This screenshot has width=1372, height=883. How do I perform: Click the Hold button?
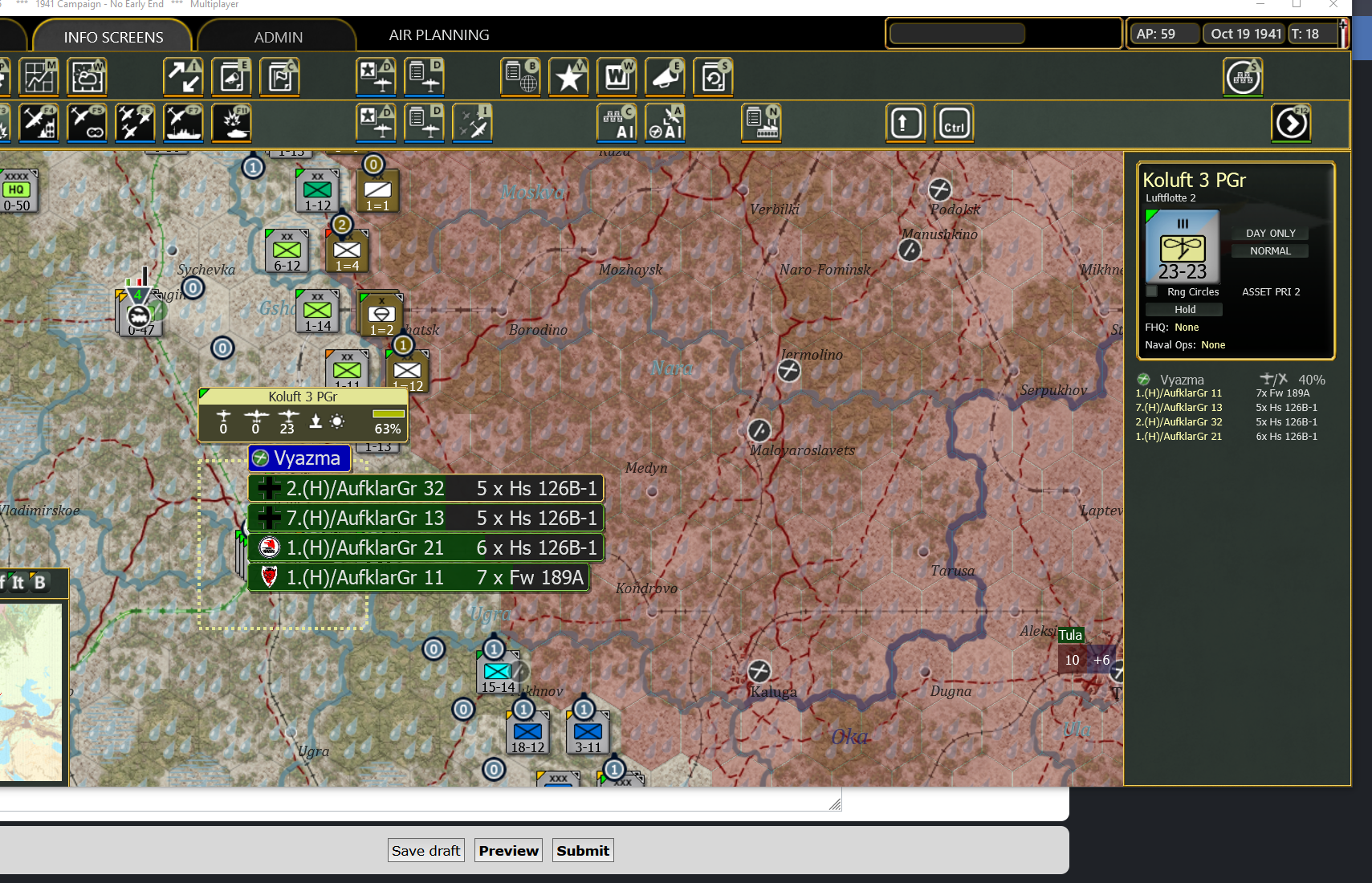(1184, 310)
